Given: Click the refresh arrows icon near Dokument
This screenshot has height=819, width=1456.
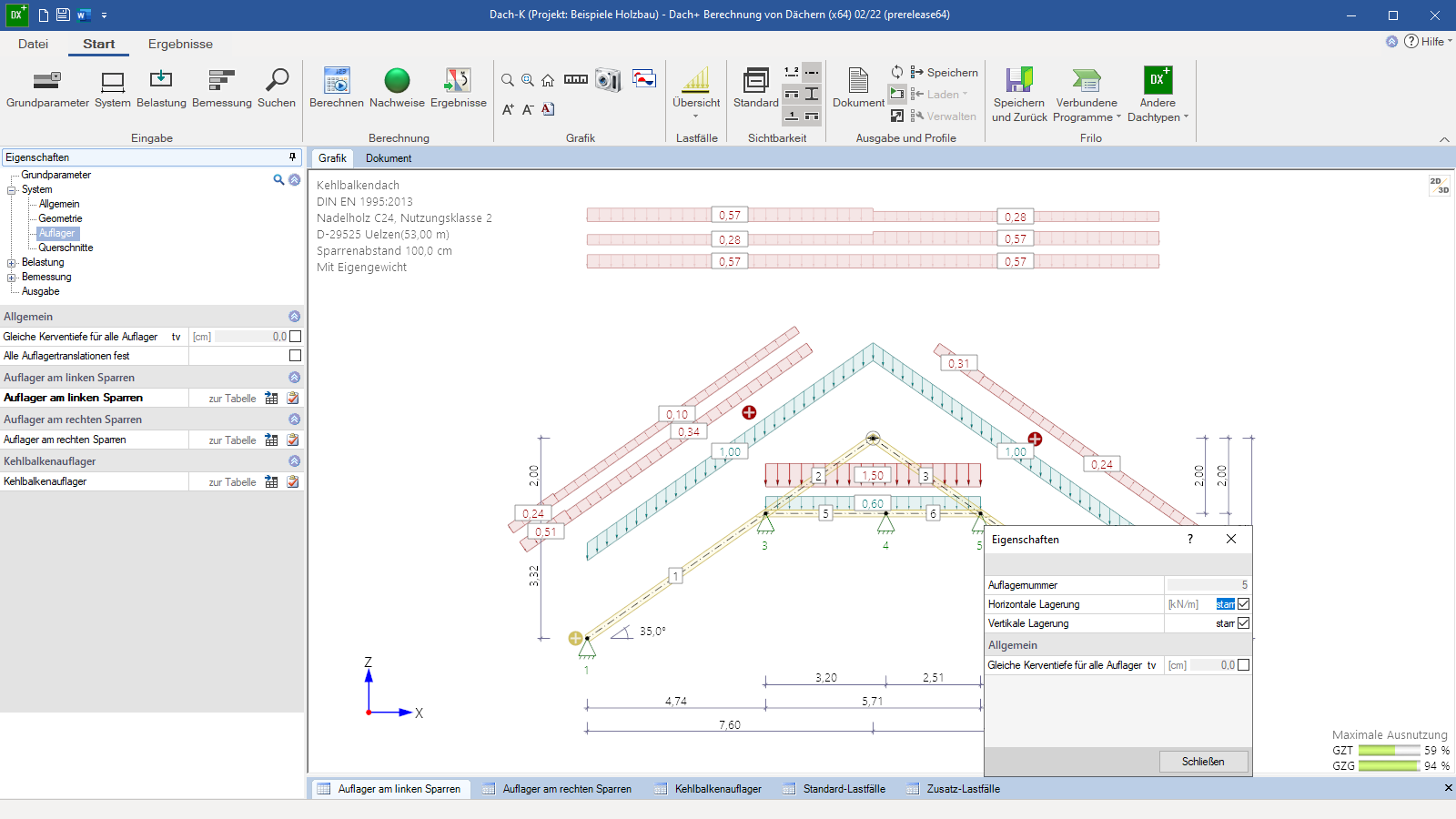Looking at the screenshot, I should [897, 72].
